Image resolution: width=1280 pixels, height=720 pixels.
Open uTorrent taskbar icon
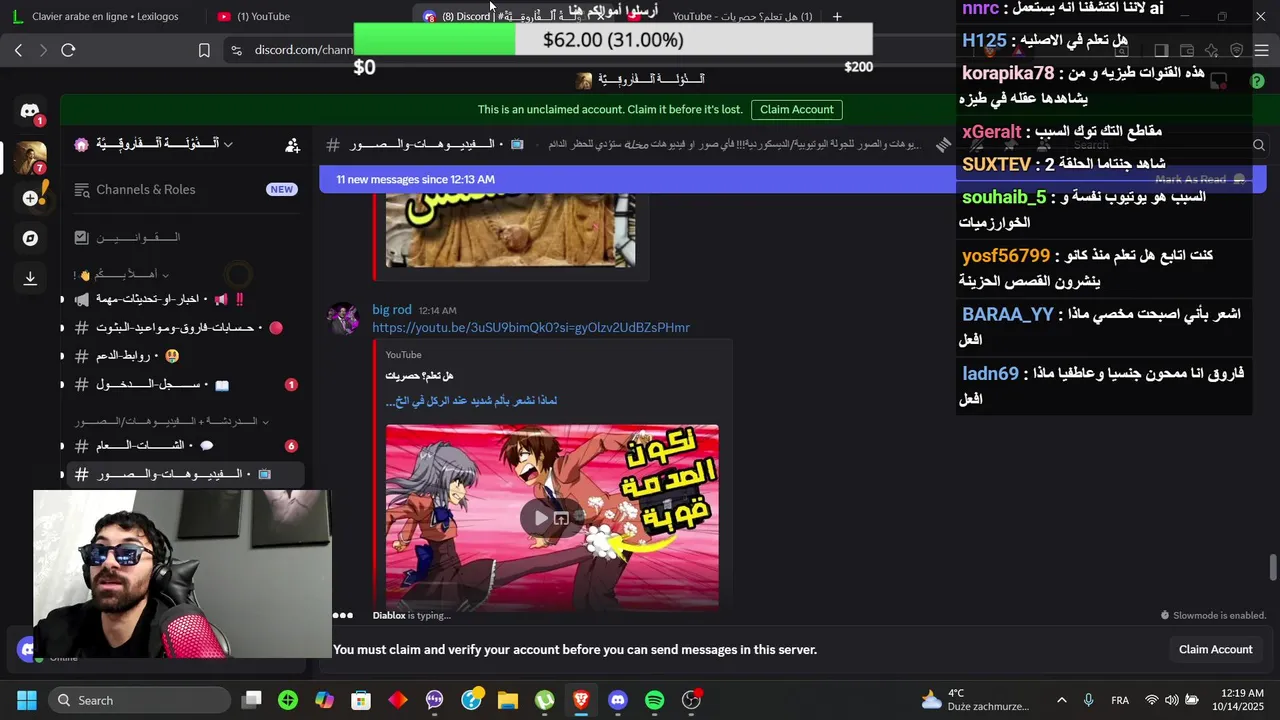click(545, 700)
